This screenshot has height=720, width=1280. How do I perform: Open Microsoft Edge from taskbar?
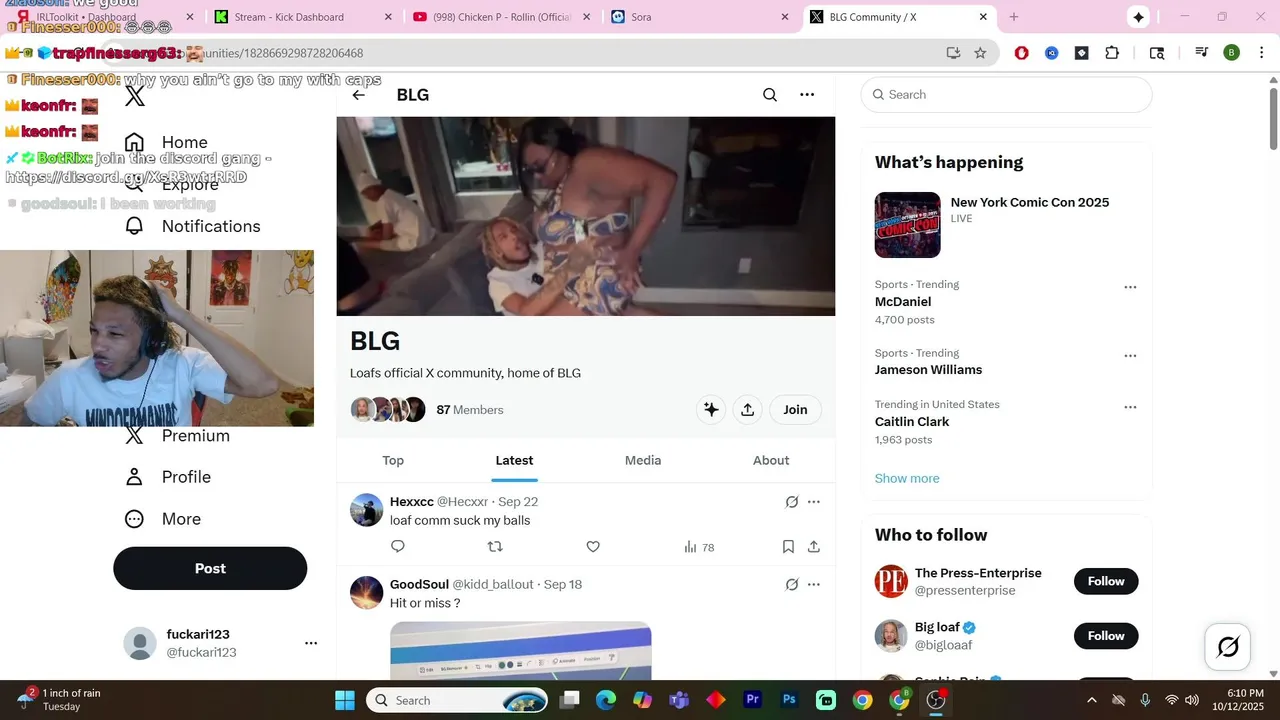(606, 700)
